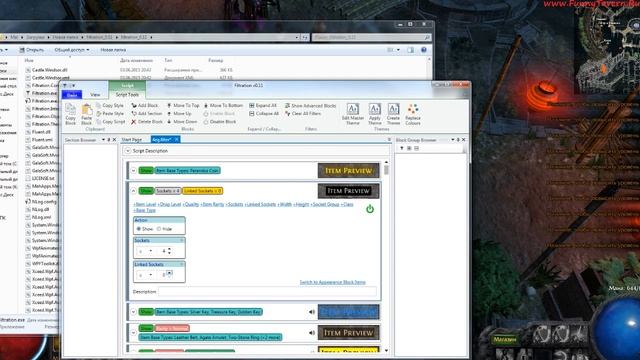
Task: Click Switch to Appearance Block Items link
Action: pos(332,282)
